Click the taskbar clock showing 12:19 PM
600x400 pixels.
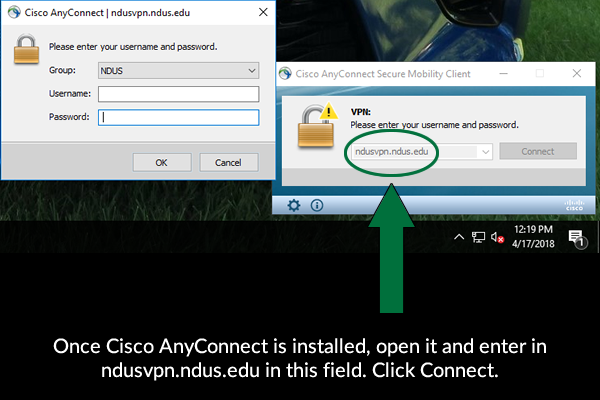coord(533,236)
